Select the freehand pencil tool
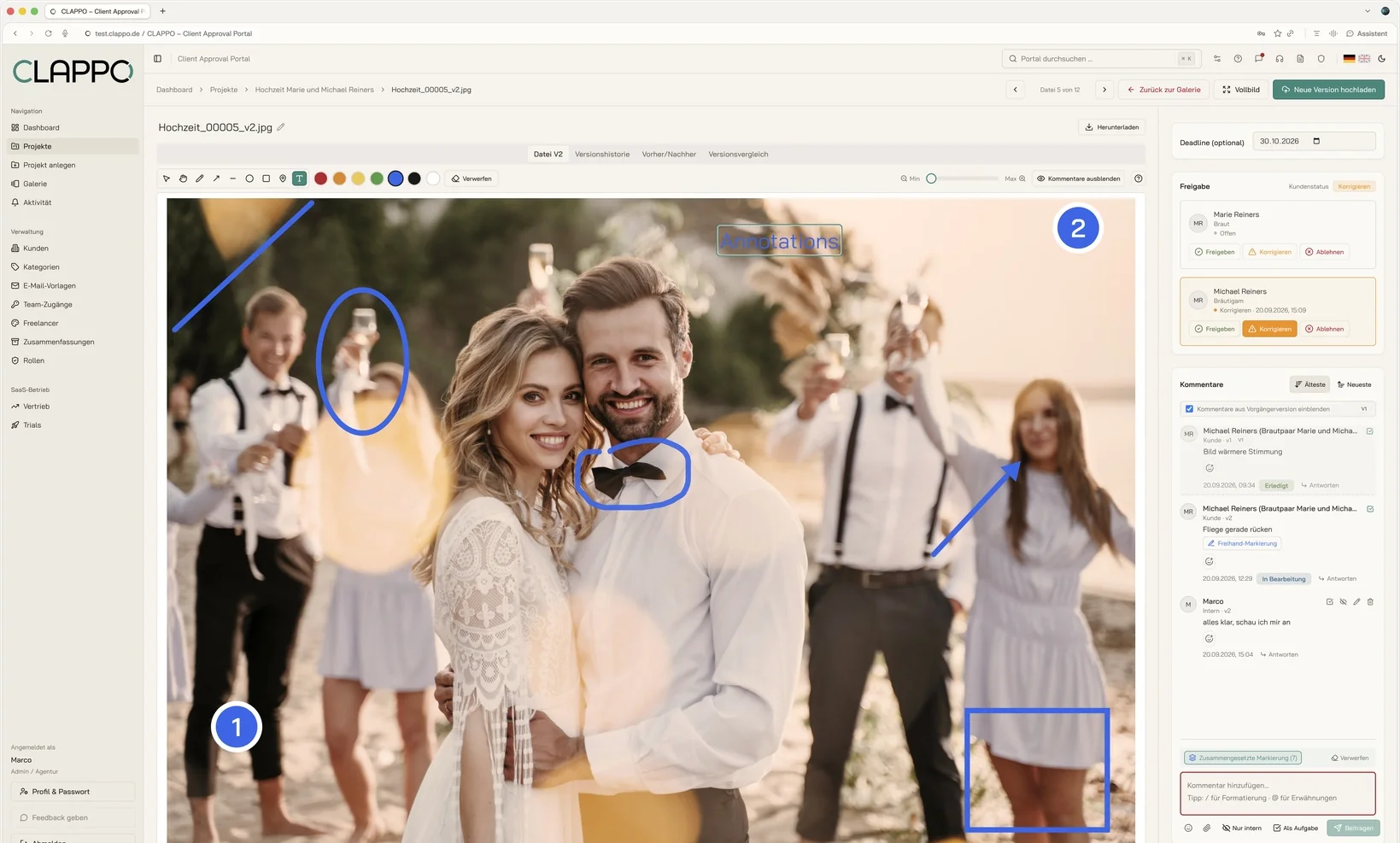 (200, 179)
